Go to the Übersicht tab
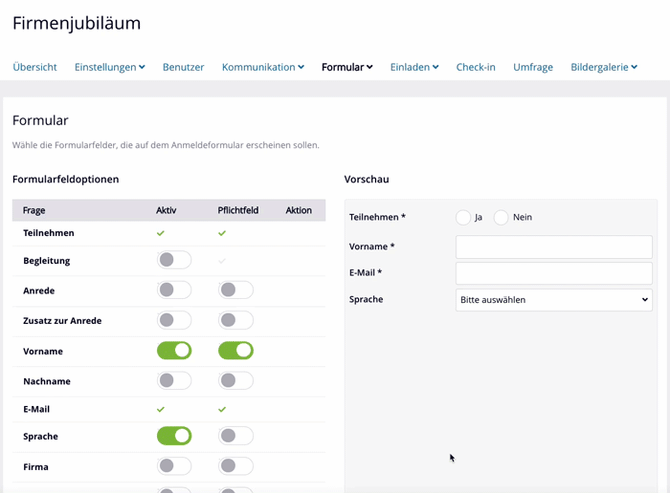The width and height of the screenshot is (670, 493). click(35, 67)
